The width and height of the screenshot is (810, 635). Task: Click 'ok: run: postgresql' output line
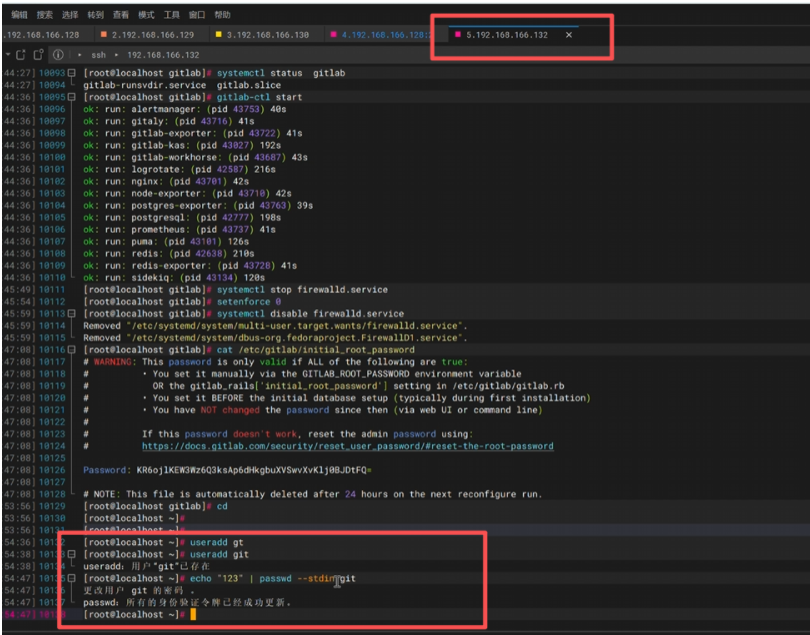coord(182,218)
